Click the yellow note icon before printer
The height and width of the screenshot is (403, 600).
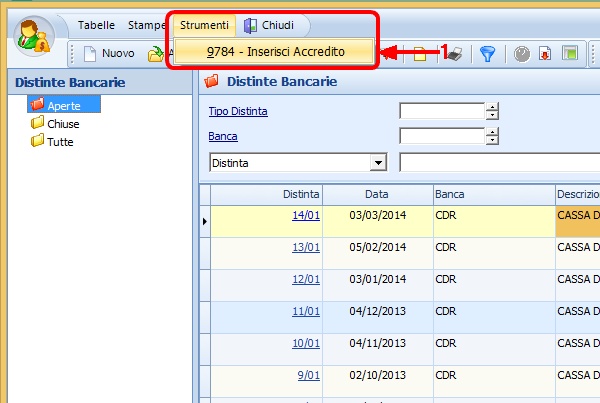421,54
